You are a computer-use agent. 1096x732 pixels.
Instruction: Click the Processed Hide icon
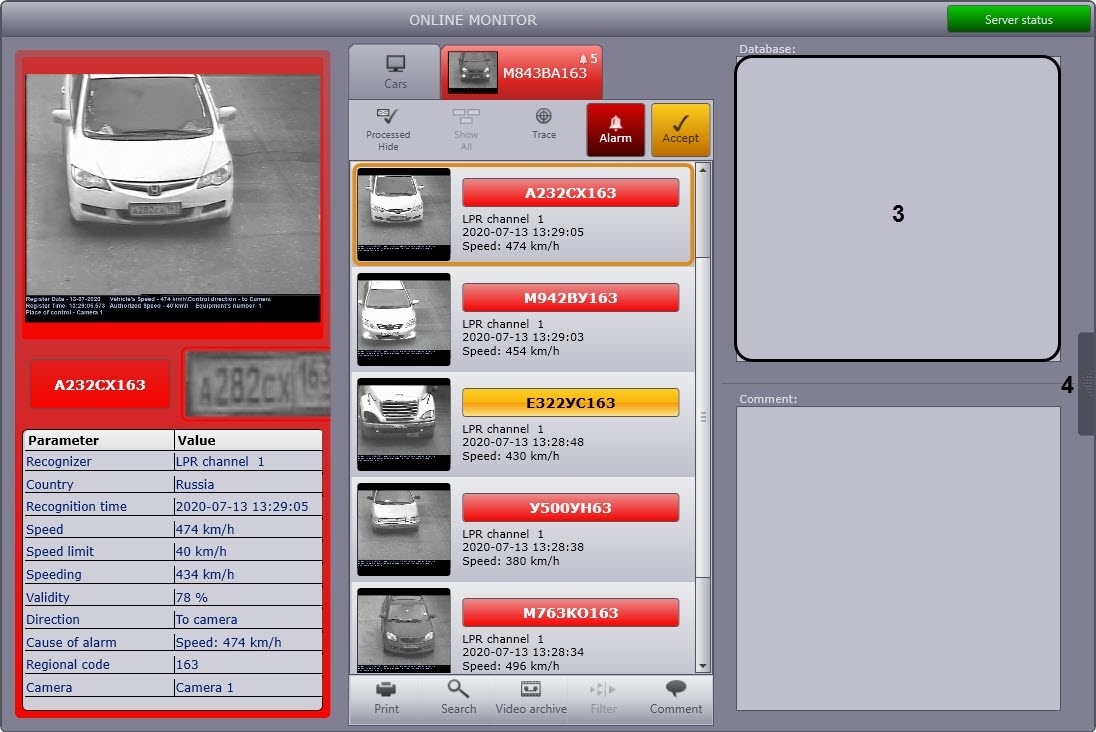388,129
